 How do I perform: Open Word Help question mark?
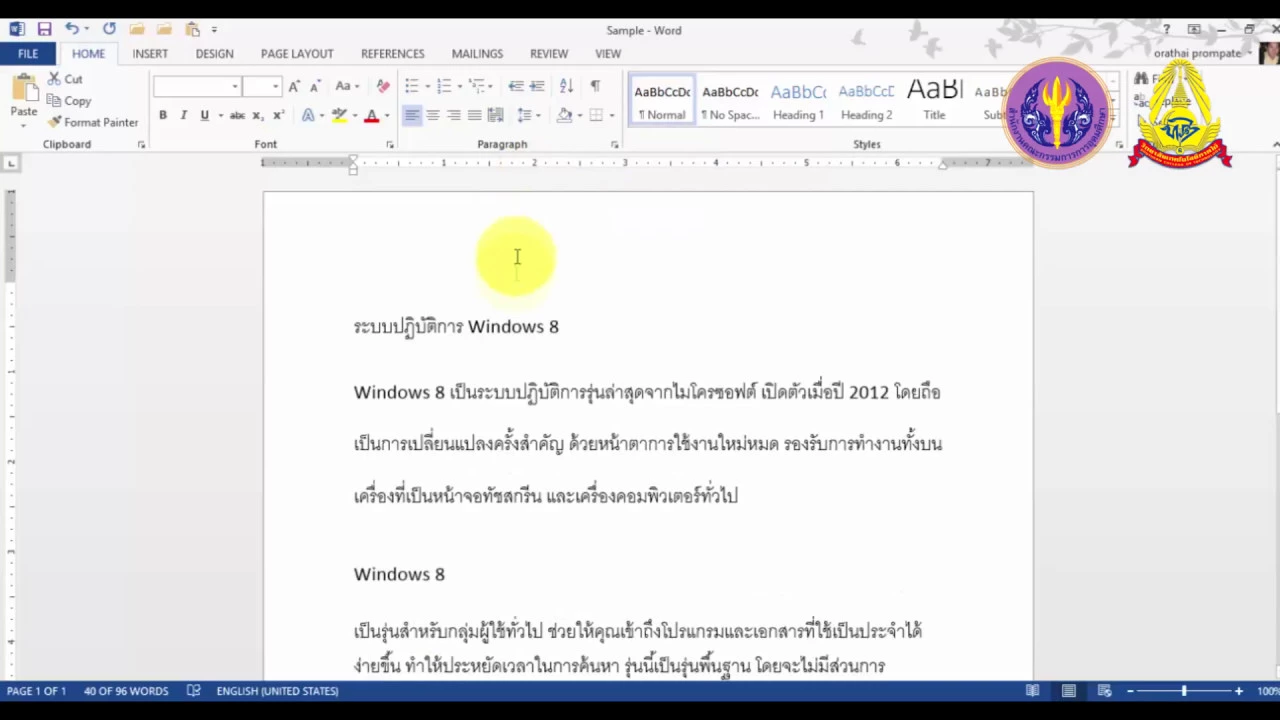click(1166, 30)
